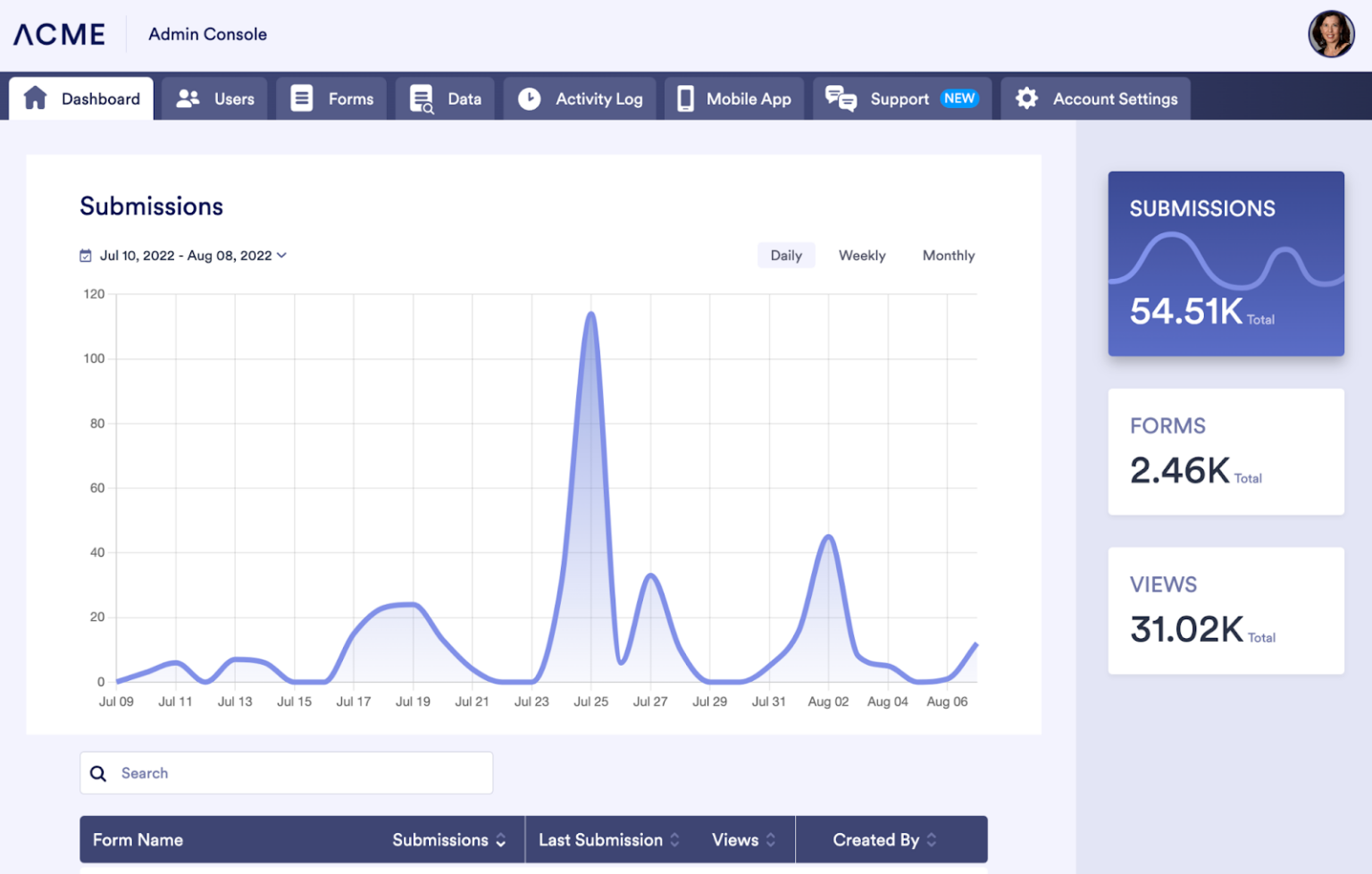Select the Users people icon
This screenshot has height=874, width=1372.
click(x=187, y=98)
